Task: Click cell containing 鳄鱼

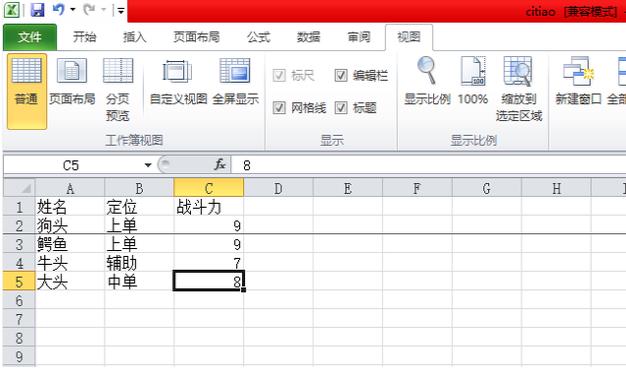Action: [x=70, y=244]
